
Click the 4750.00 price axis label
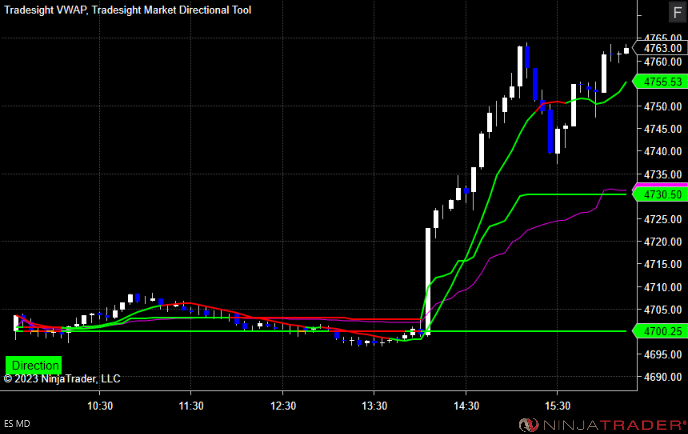point(663,107)
